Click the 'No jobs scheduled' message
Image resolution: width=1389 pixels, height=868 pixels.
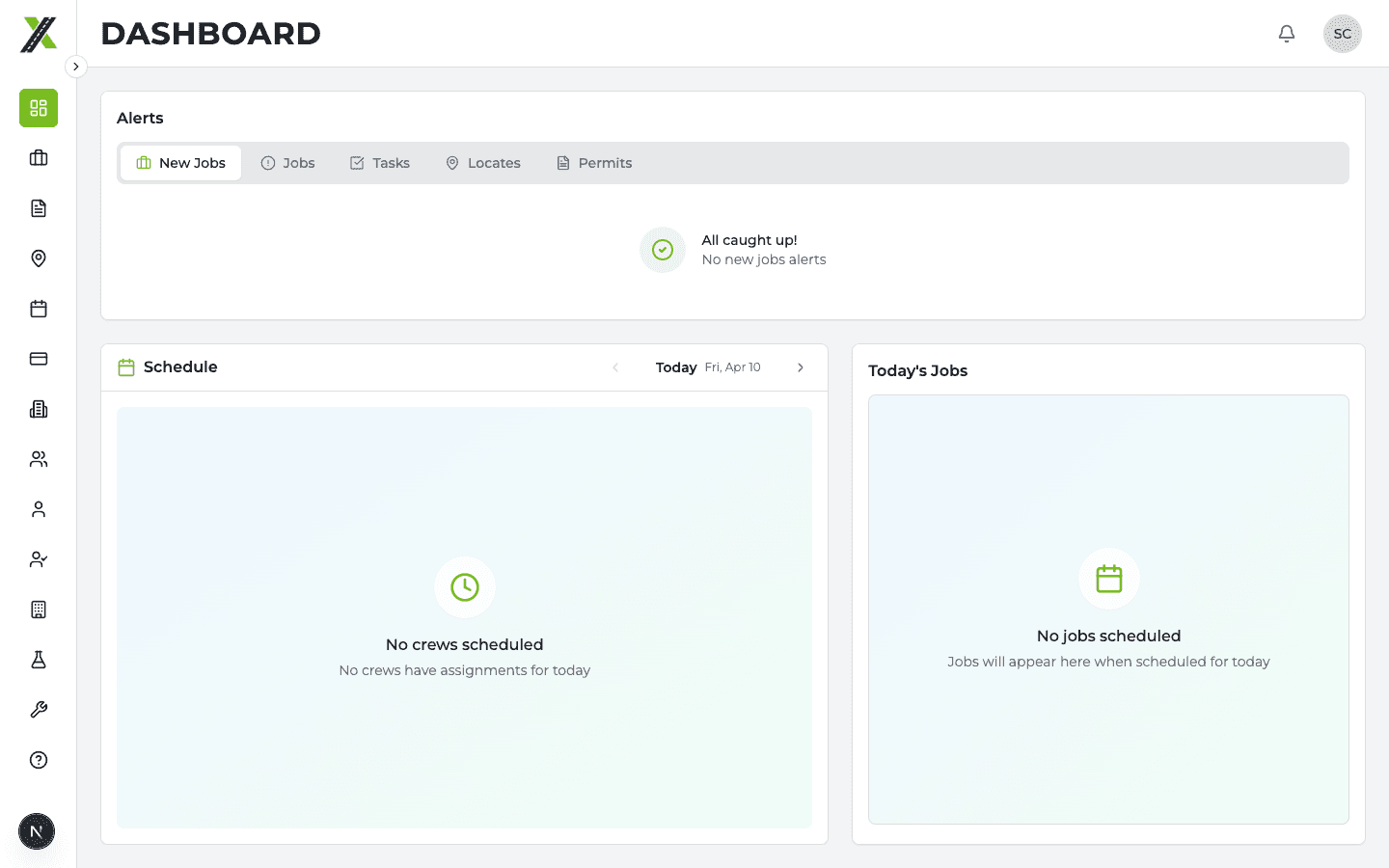(x=1109, y=636)
